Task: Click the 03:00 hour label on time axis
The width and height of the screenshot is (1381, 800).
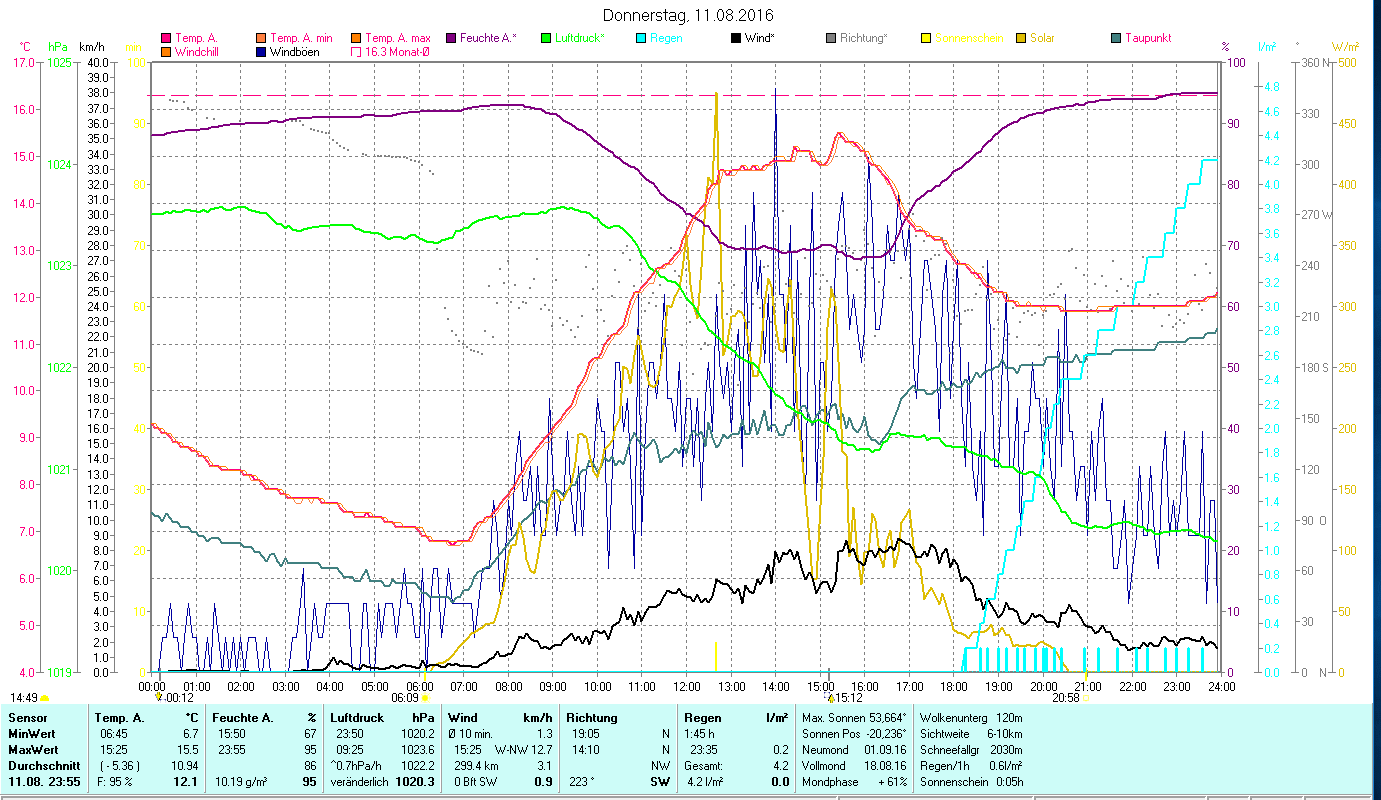Action: click(285, 686)
